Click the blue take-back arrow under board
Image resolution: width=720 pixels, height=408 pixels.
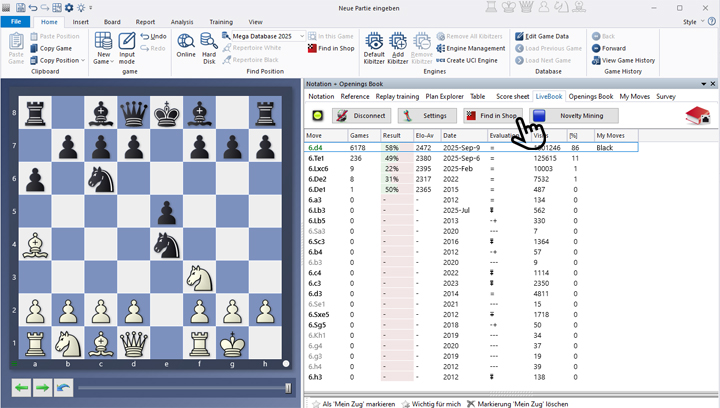coord(63,387)
